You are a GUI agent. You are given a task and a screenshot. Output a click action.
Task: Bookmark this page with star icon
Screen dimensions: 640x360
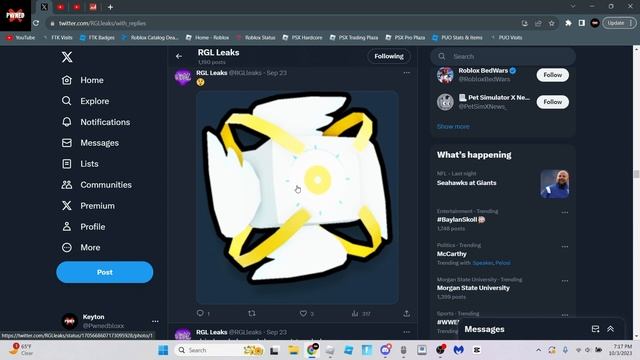pyautogui.click(x=552, y=23)
